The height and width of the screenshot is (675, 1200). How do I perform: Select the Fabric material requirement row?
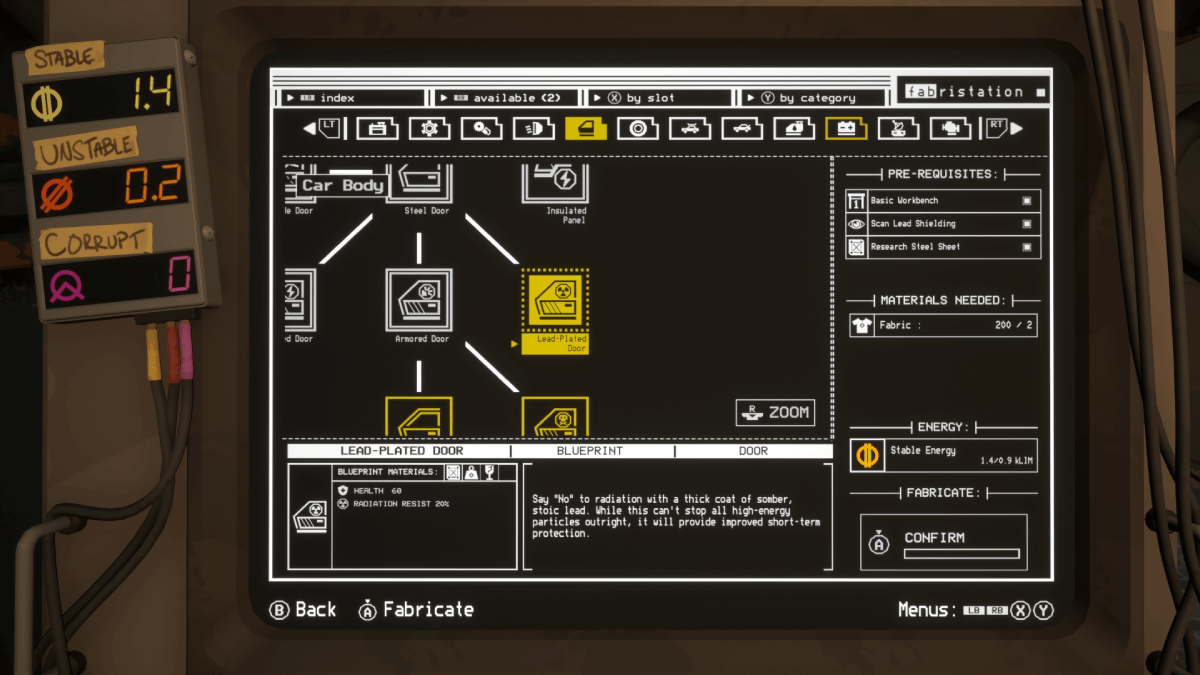point(943,325)
